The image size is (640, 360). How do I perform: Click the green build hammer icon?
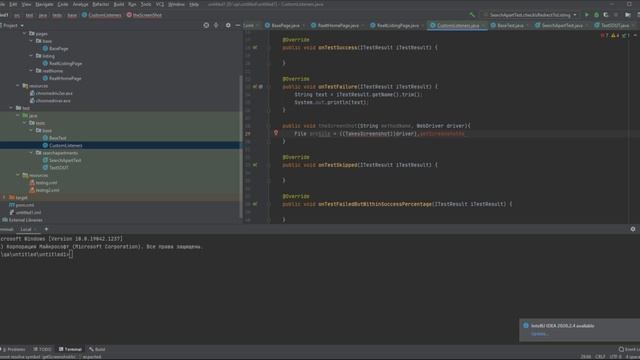point(472,15)
